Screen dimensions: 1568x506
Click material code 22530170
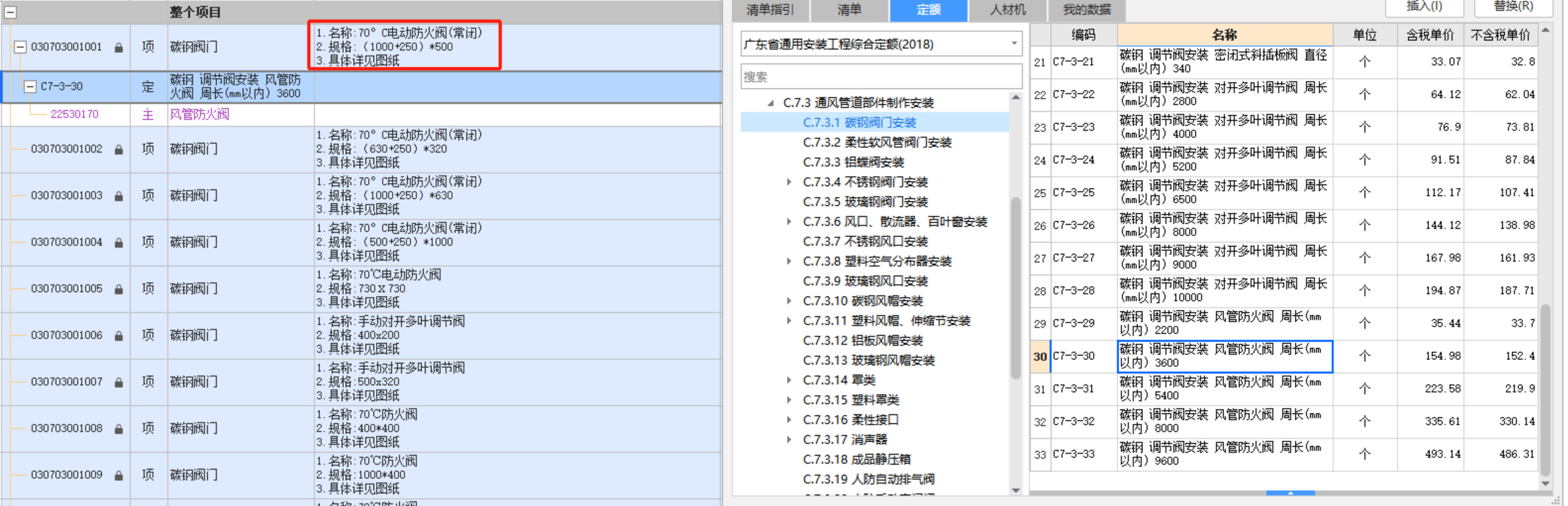coord(75,114)
